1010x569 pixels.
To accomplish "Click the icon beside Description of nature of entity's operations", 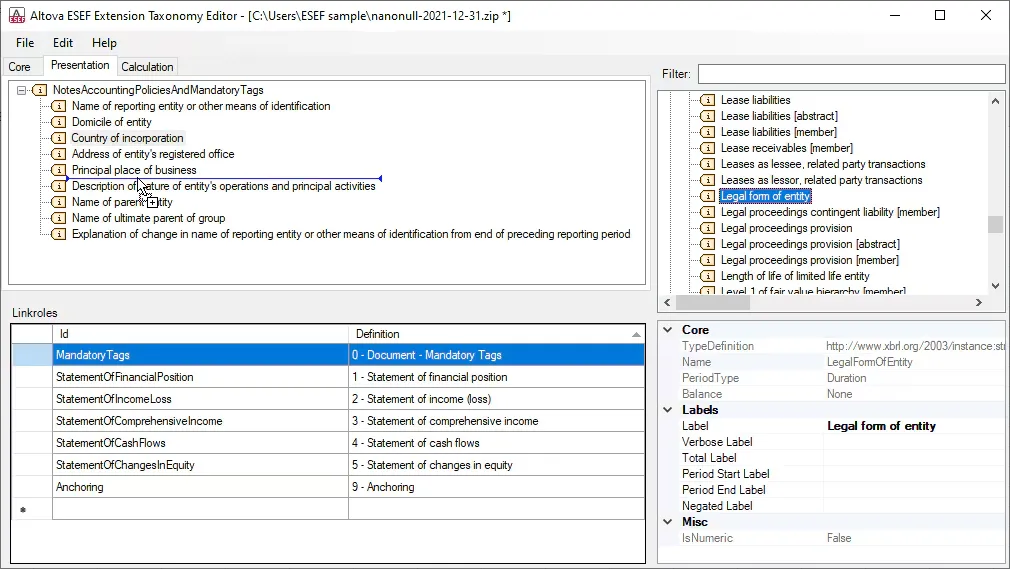I will (58, 186).
